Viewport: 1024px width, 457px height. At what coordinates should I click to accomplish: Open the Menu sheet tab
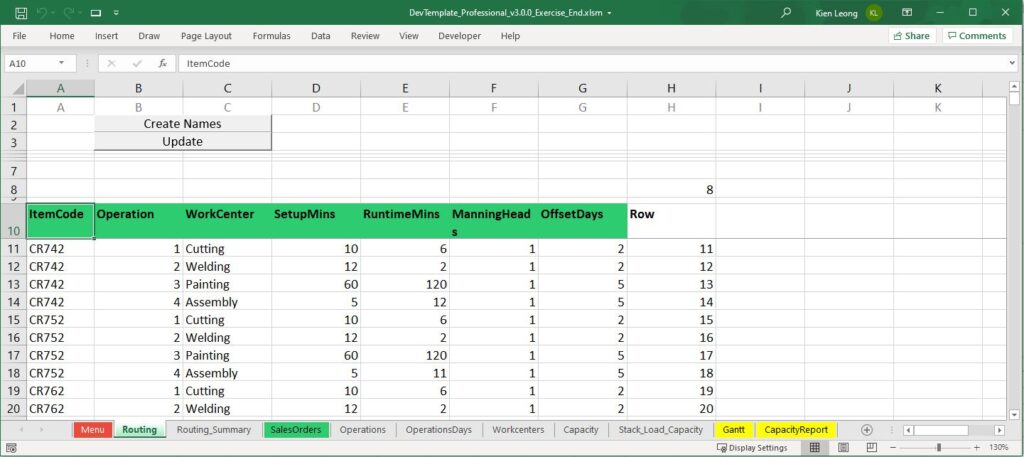tap(93, 430)
